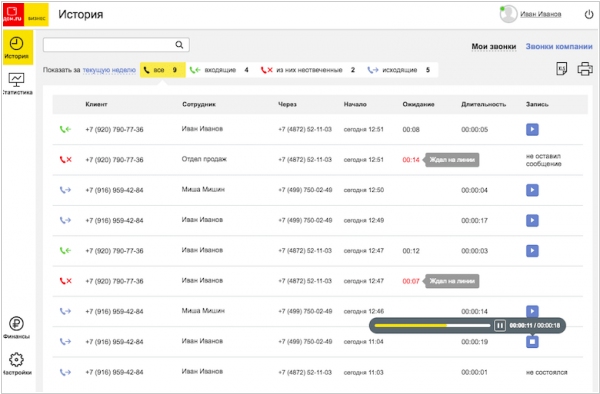Click incoming call icon in 12:51 row
Screen dimensions: 600x394
click(x=65, y=129)
